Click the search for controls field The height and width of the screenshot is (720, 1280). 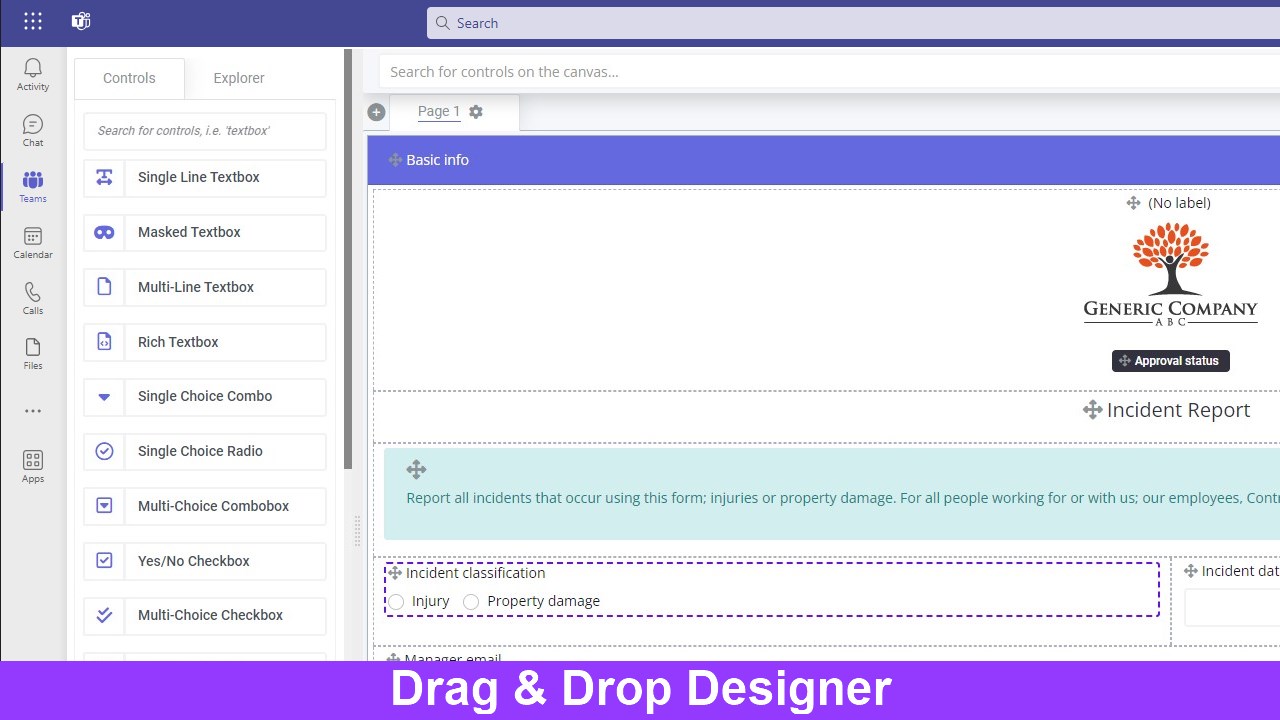point(205,131)
